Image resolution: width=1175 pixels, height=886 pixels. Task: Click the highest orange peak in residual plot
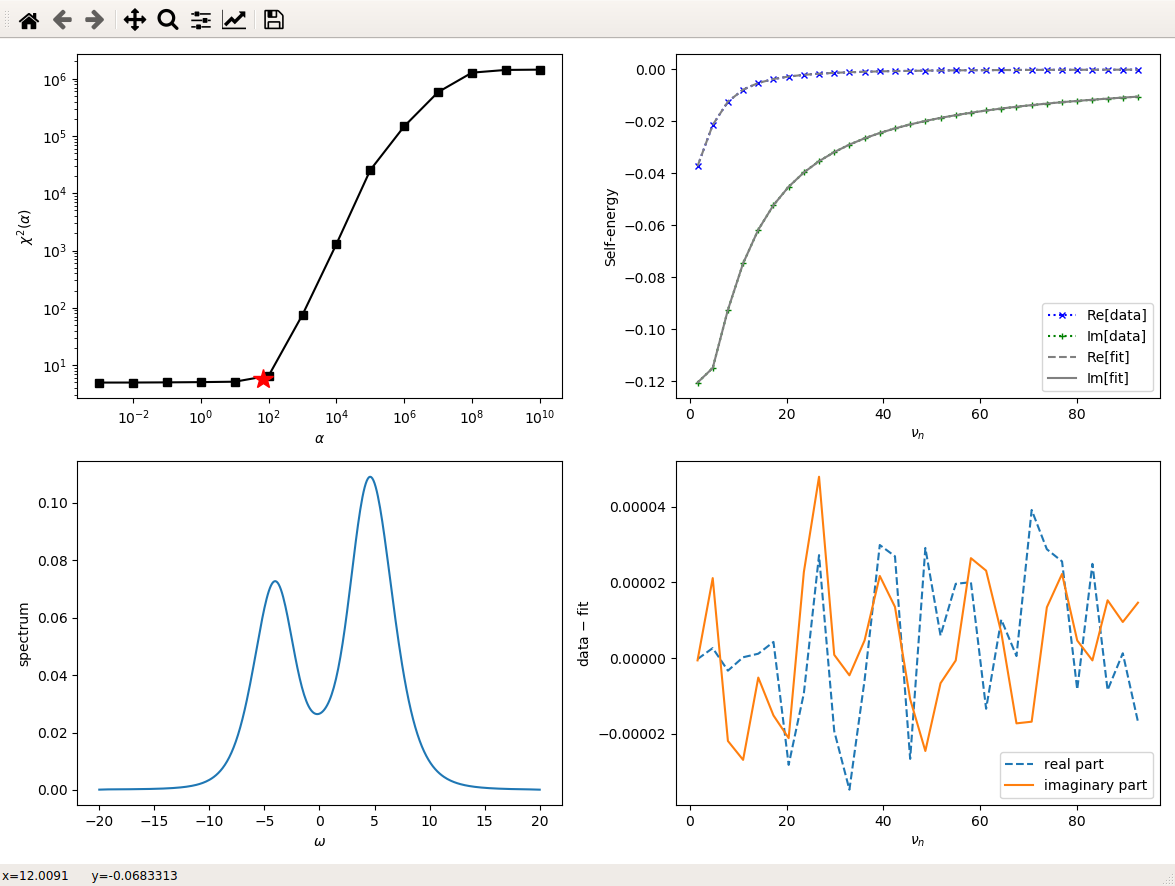click(819, 477)
